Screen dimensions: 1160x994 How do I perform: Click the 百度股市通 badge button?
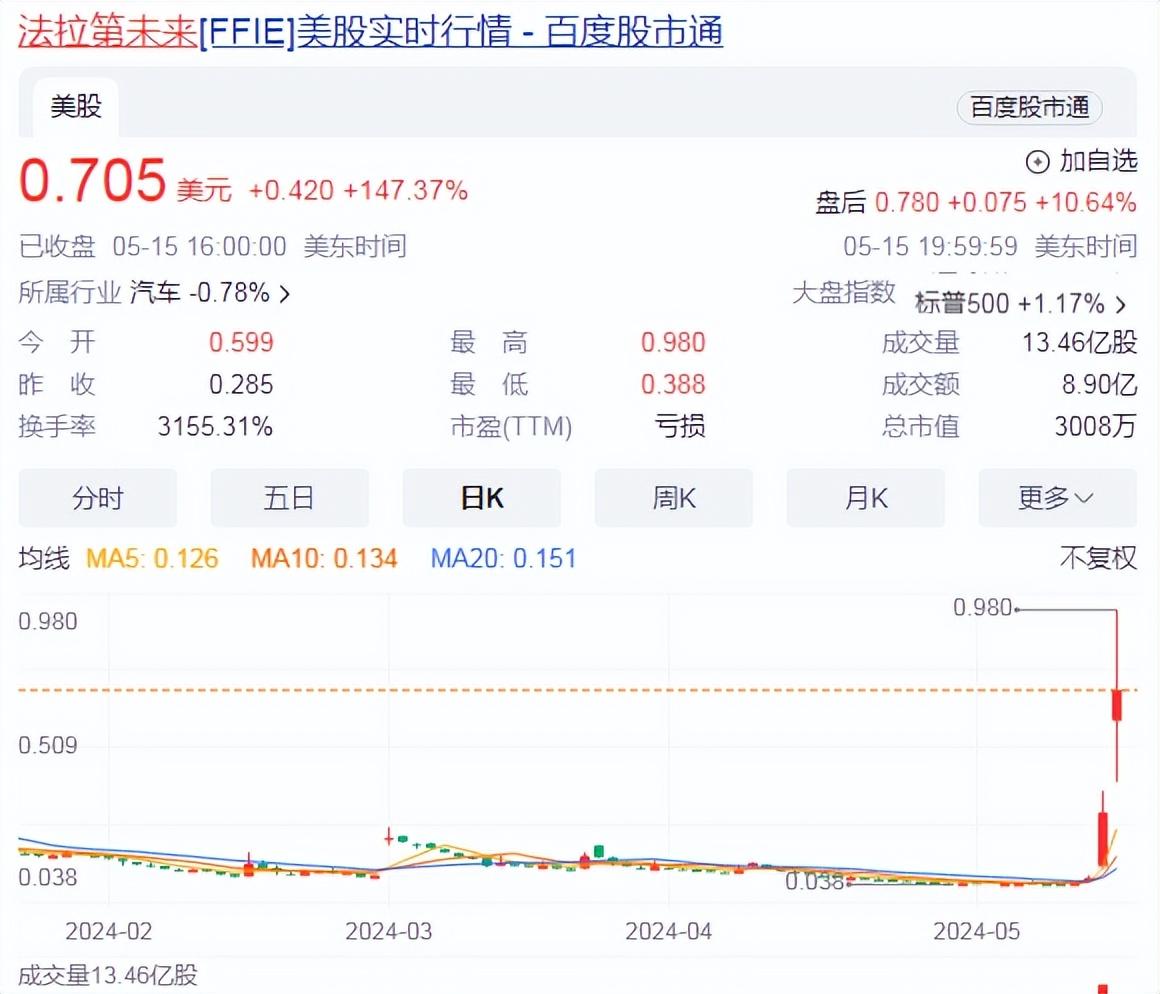tap(1030, 108)
